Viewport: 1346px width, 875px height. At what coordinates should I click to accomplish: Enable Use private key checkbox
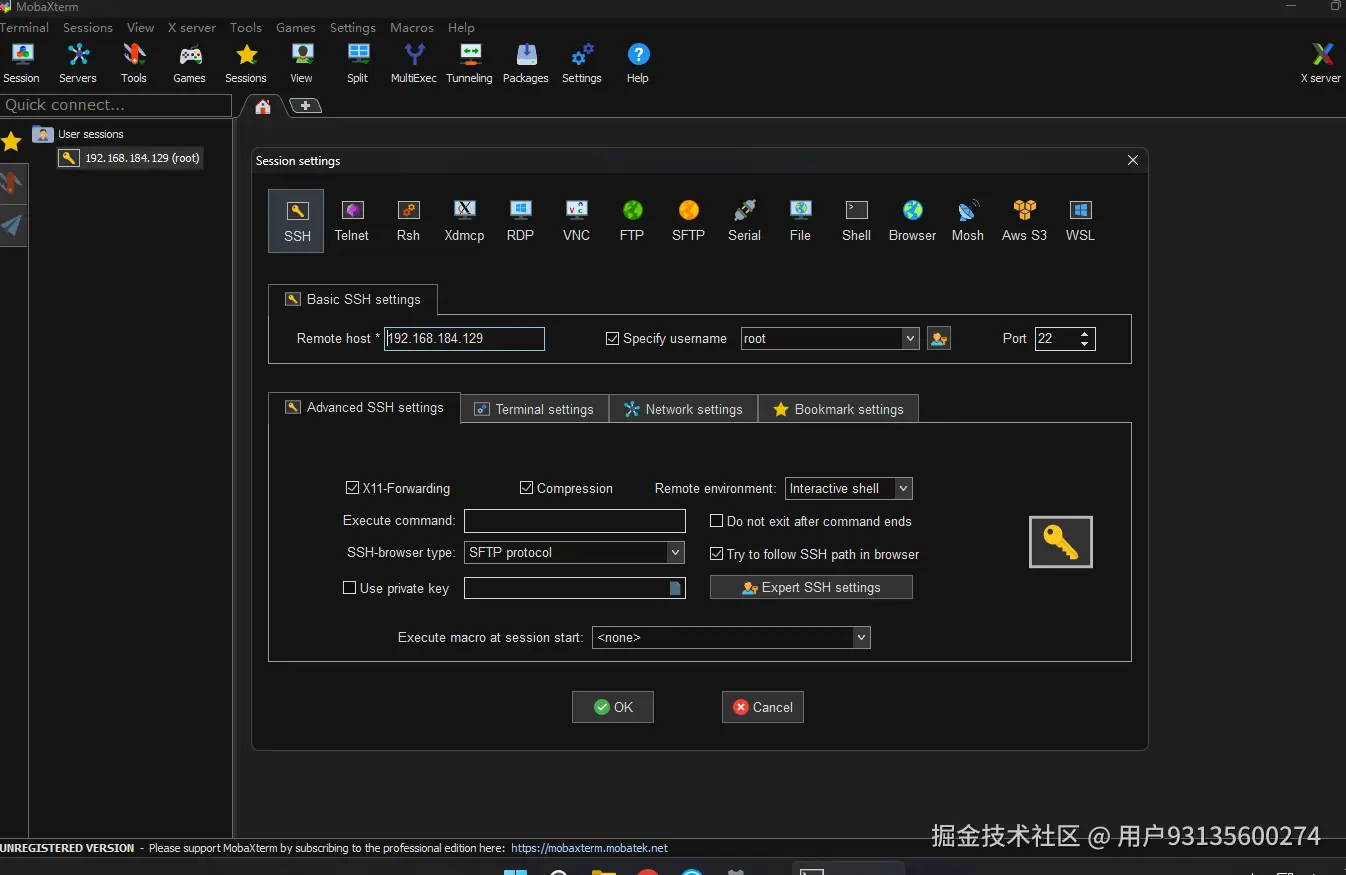(349, 588)
